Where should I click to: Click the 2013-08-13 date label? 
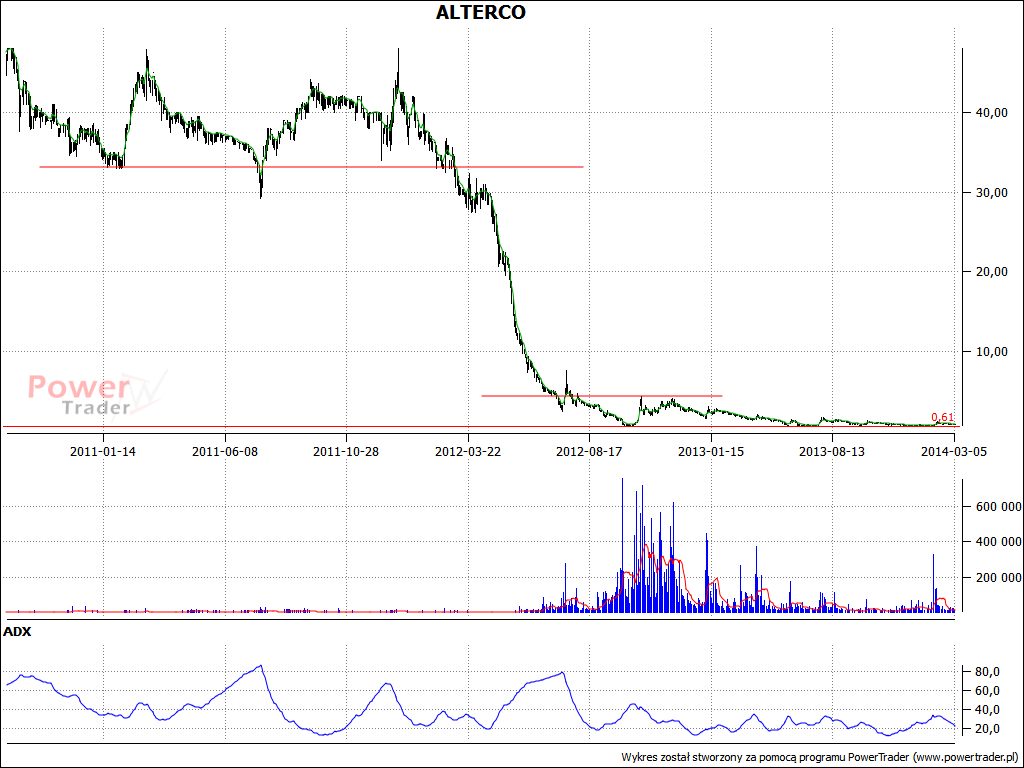pyautogui.click(x=833, y=451)
